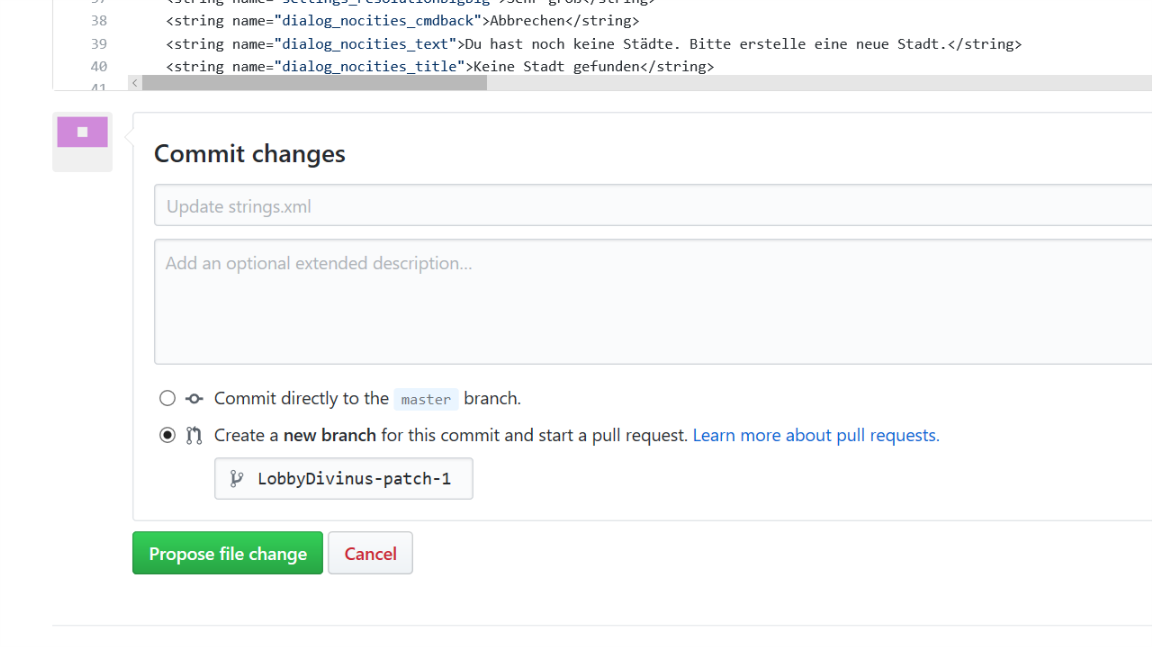Click the 'Propose file change' button
Screen dimensions: 1152x647
(228, 553)
